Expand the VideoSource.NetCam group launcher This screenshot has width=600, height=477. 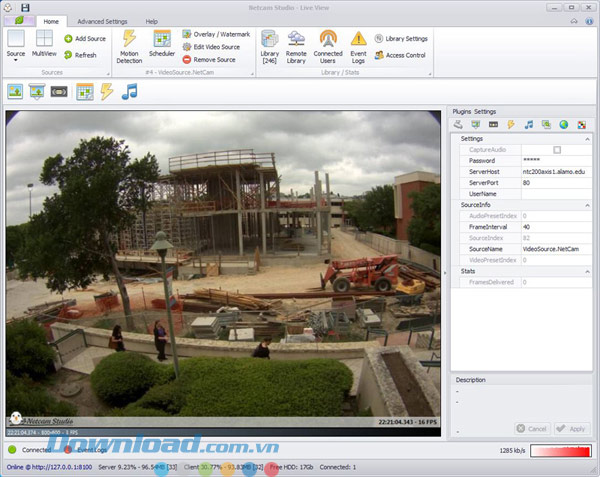[x=252, y=73]
